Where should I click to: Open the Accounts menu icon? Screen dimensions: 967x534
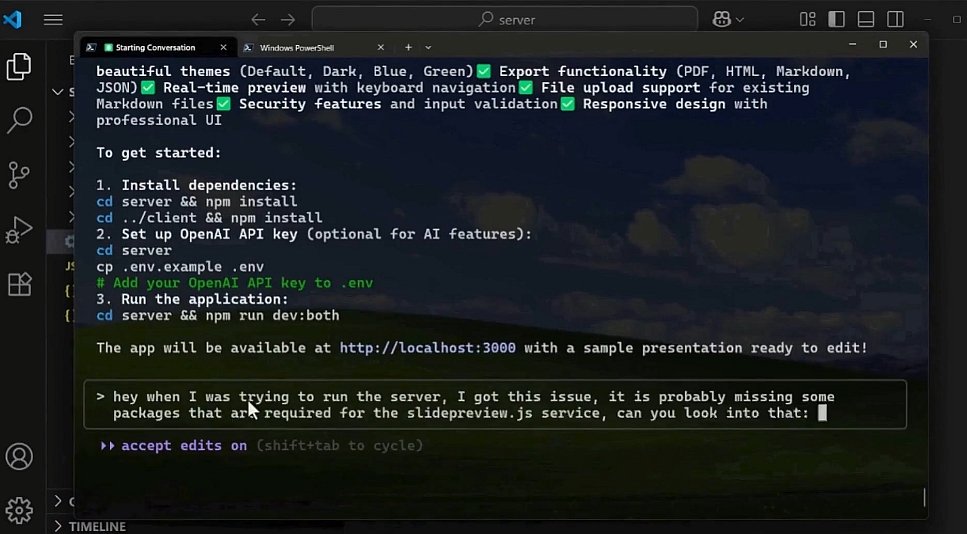point(19,457)
